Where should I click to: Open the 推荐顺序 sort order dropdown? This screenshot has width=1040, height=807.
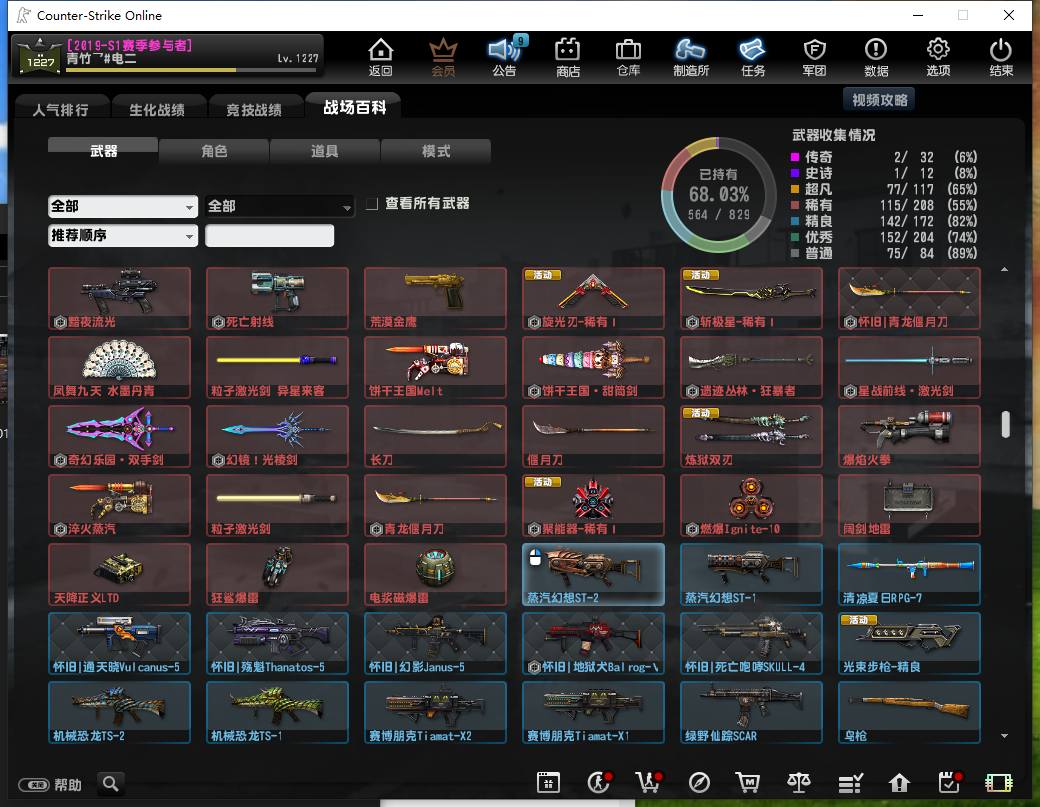click(123, 235)
